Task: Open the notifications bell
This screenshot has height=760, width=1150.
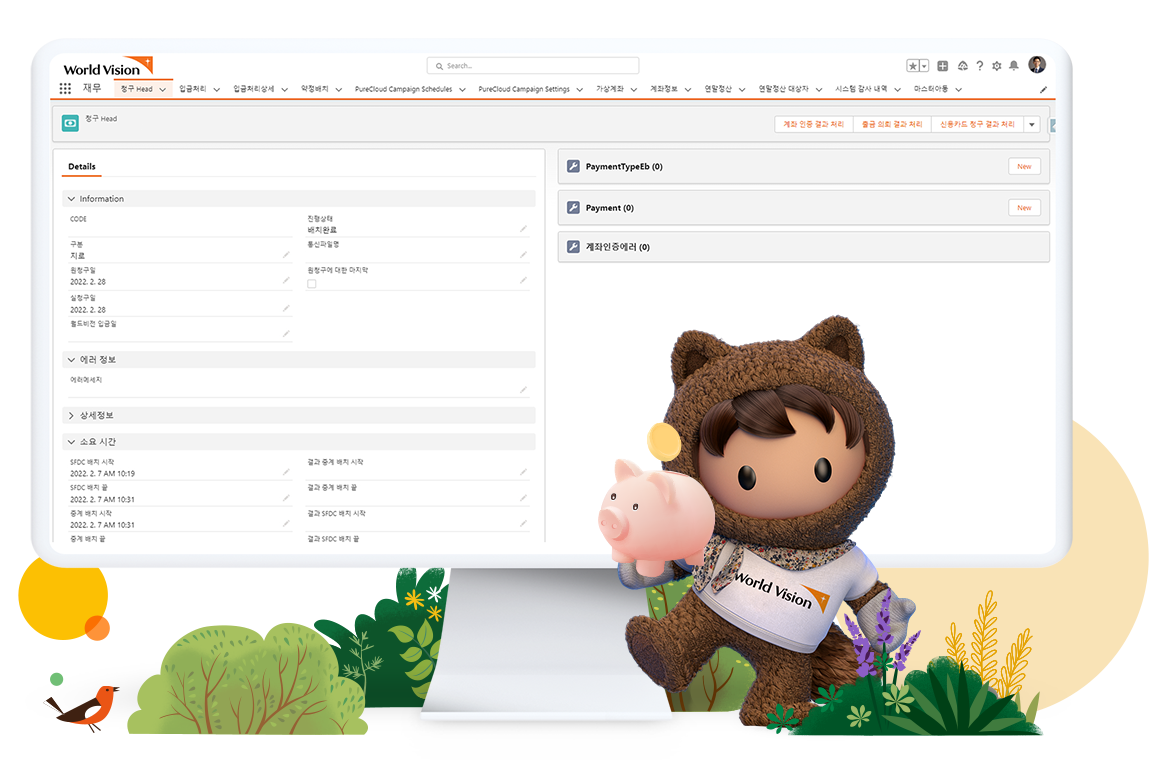Action: (1014, 66)
